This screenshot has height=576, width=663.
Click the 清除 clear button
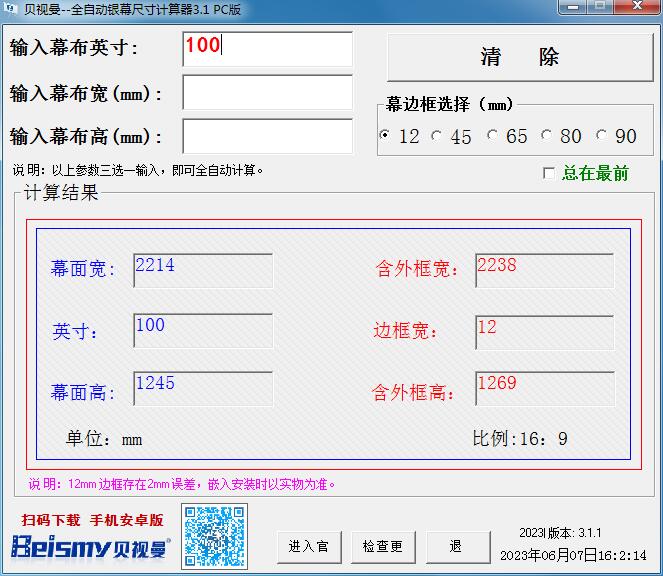[521, 57]
